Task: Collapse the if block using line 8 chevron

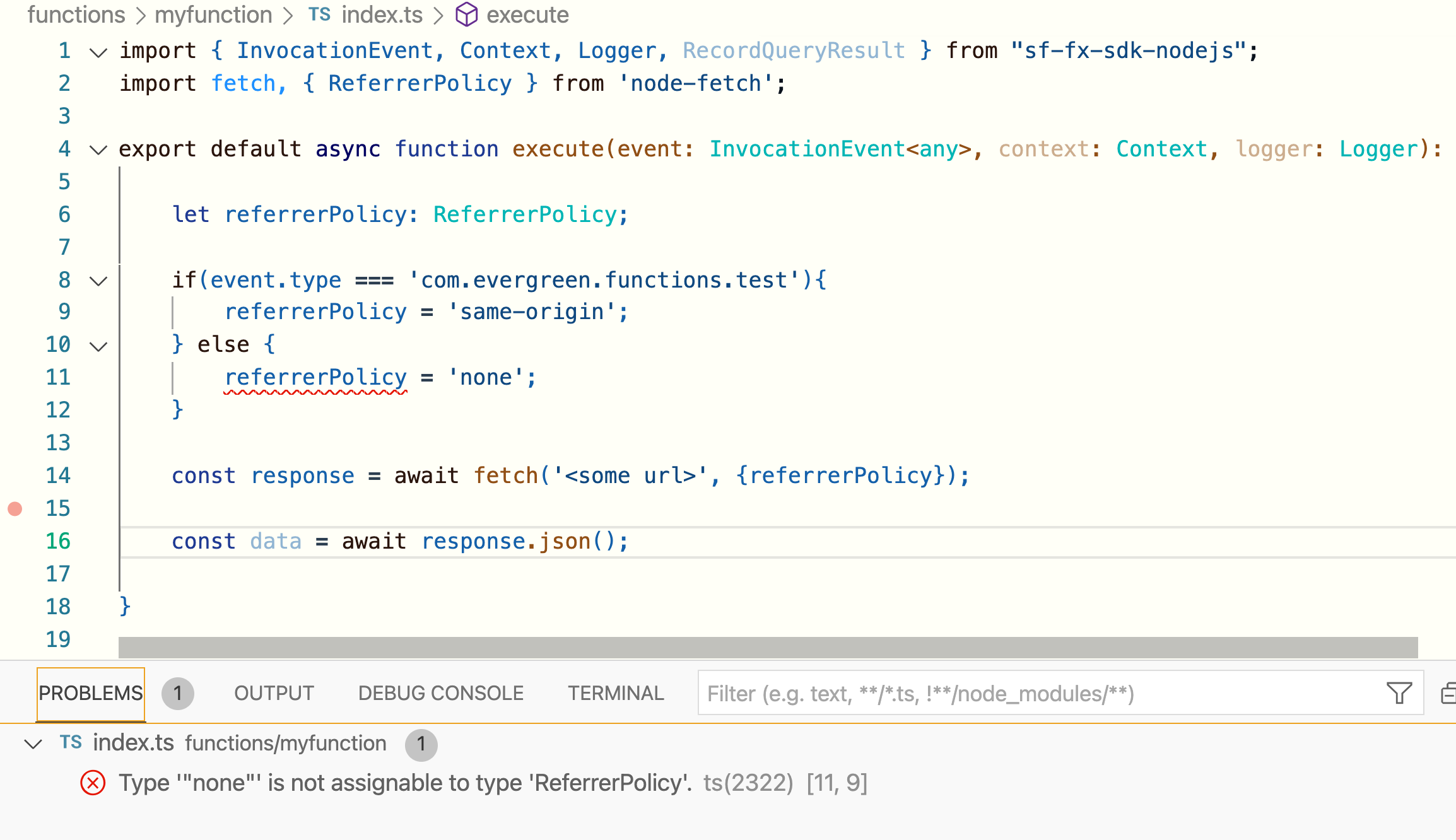Action: 98,281
